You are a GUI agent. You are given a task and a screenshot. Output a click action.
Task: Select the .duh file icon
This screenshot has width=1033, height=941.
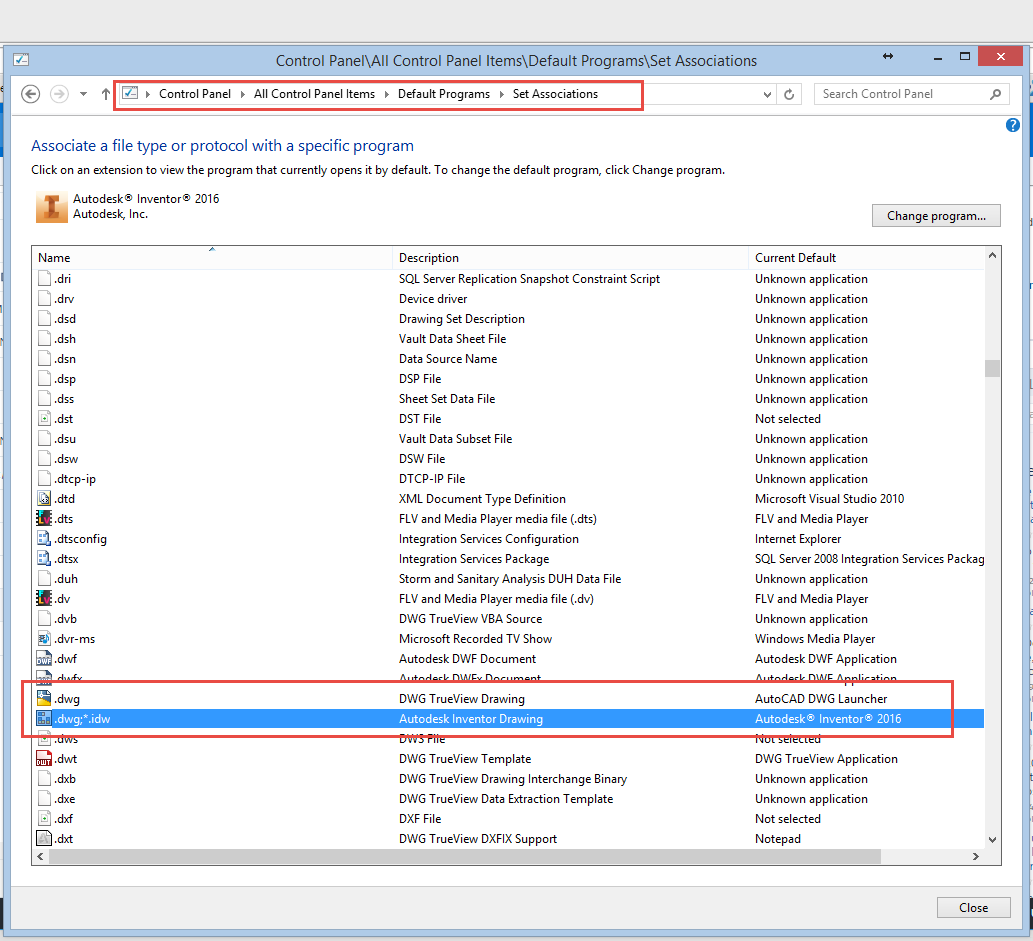[x=44, y=579]
